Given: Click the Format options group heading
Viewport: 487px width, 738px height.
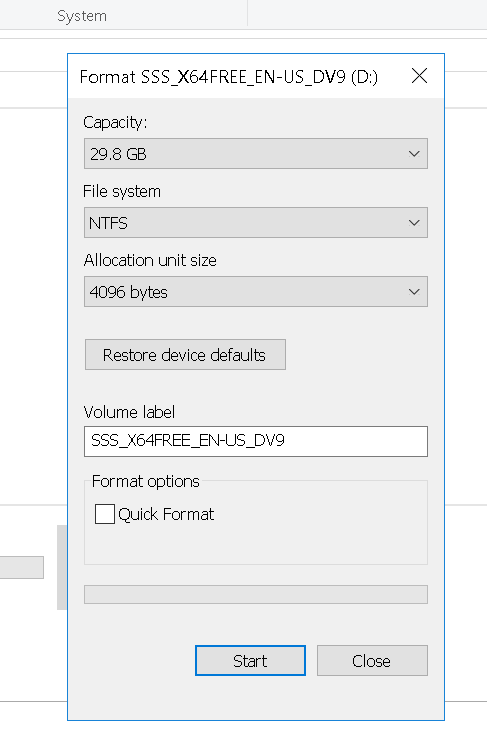Looking at the screenshot, I should coord(145,481).
